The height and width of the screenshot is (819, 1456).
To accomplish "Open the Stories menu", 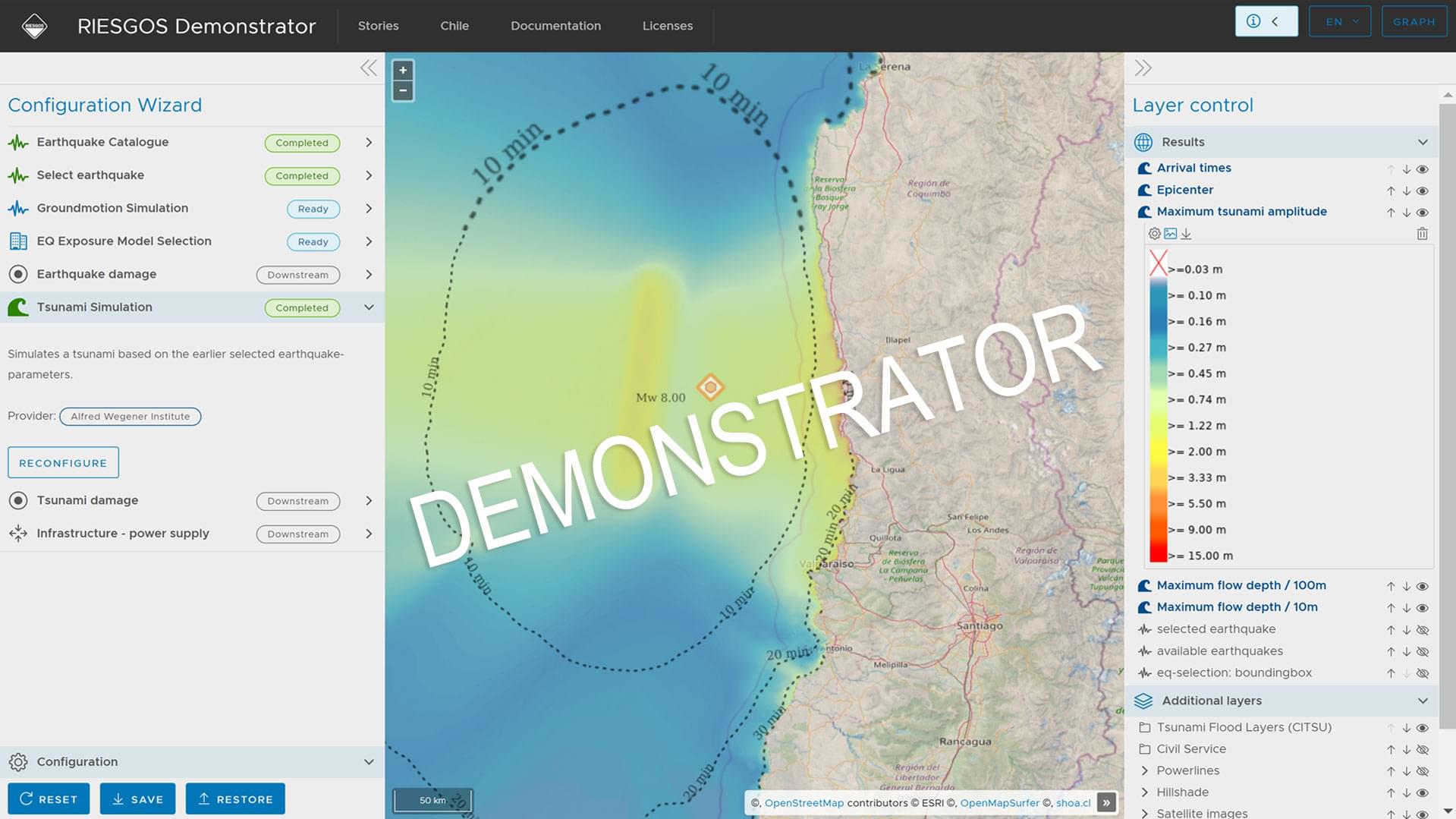I will tap(378, 26).
